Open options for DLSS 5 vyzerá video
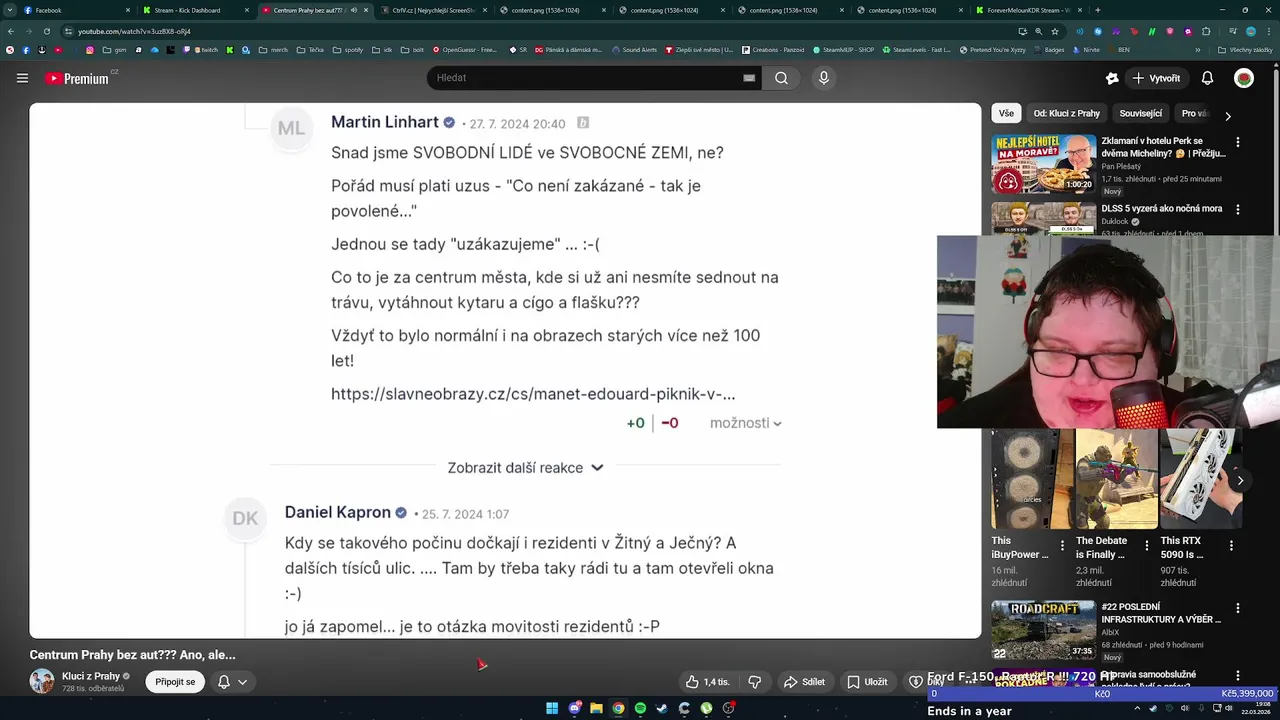 tap(1238, 210)
